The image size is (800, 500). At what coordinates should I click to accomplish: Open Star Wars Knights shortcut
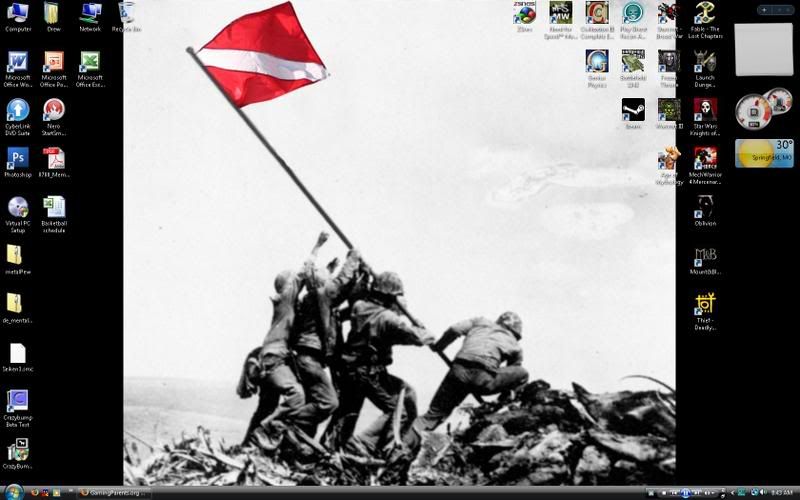click(x=705, y=109)
